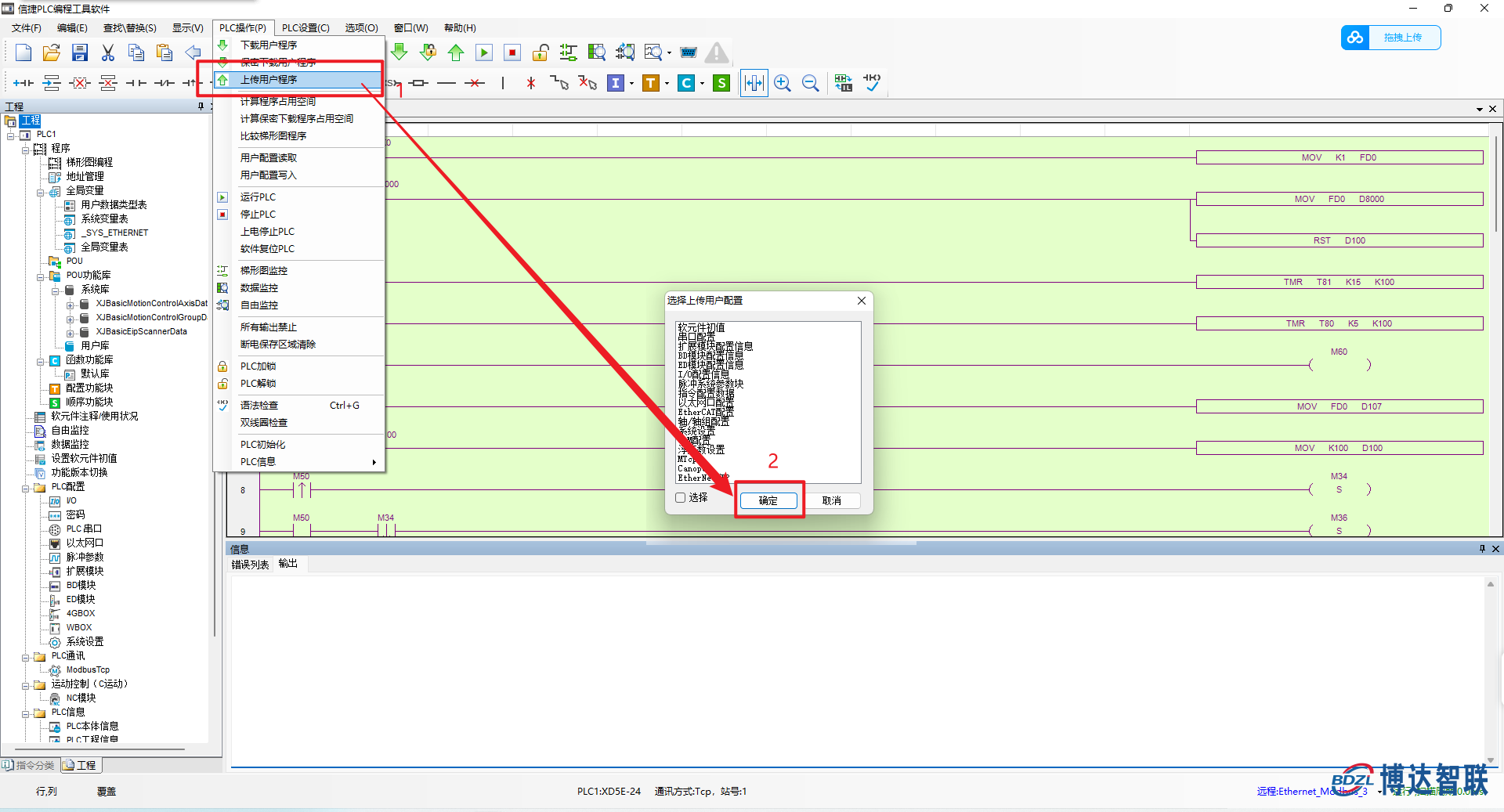Choose 停止PLC menu entry
Viewport: 1504px width, 812px height.
(299, 215)
